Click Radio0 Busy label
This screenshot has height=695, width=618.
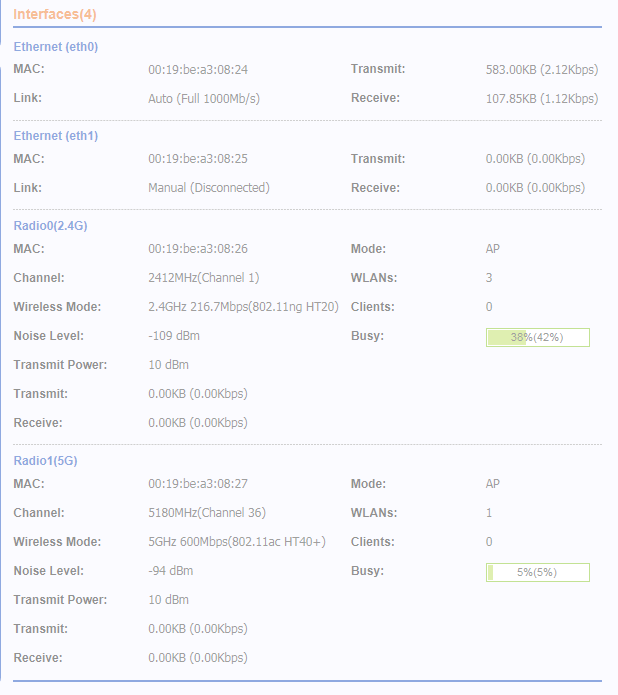367,336
